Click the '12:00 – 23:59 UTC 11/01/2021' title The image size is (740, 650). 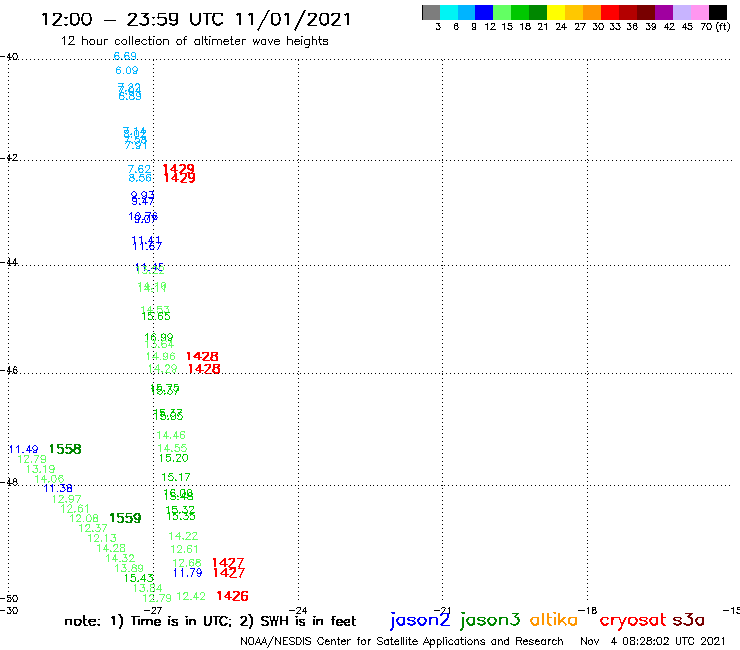coord(196,19)
